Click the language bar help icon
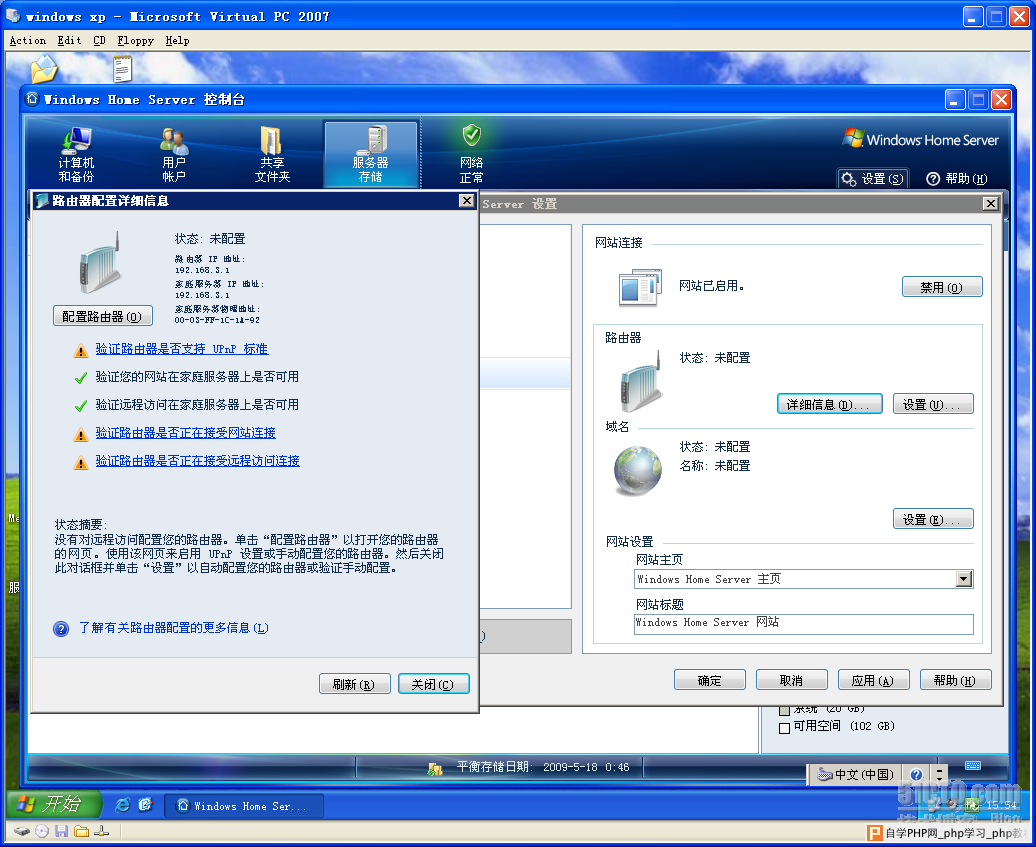This screenshot has width=1036, height=847. (x=916, y=774)
